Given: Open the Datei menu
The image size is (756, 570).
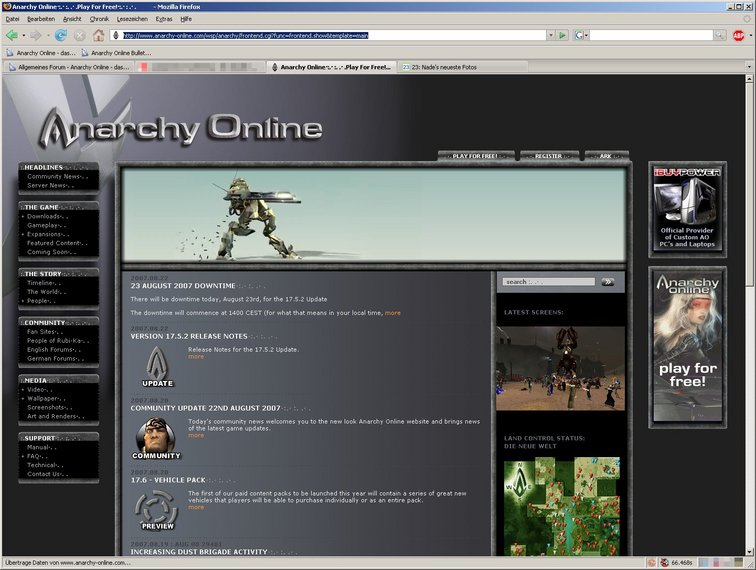Looking at the screenshot, I should 13,19.
